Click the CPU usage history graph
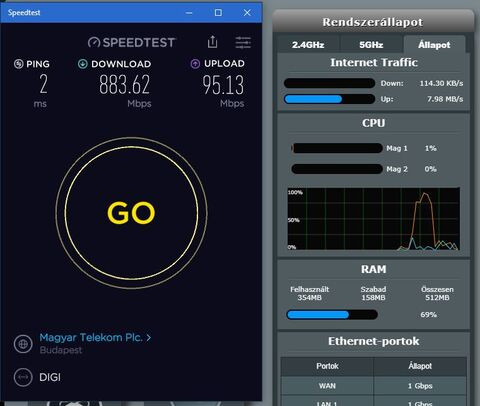 (374, 219)
